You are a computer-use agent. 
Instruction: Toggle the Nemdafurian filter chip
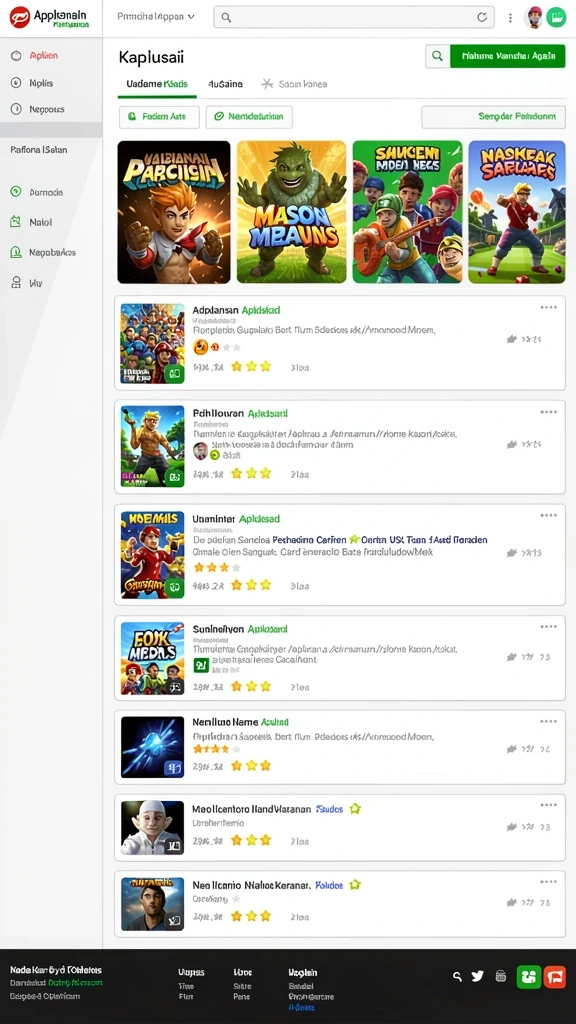click(249, 117)
